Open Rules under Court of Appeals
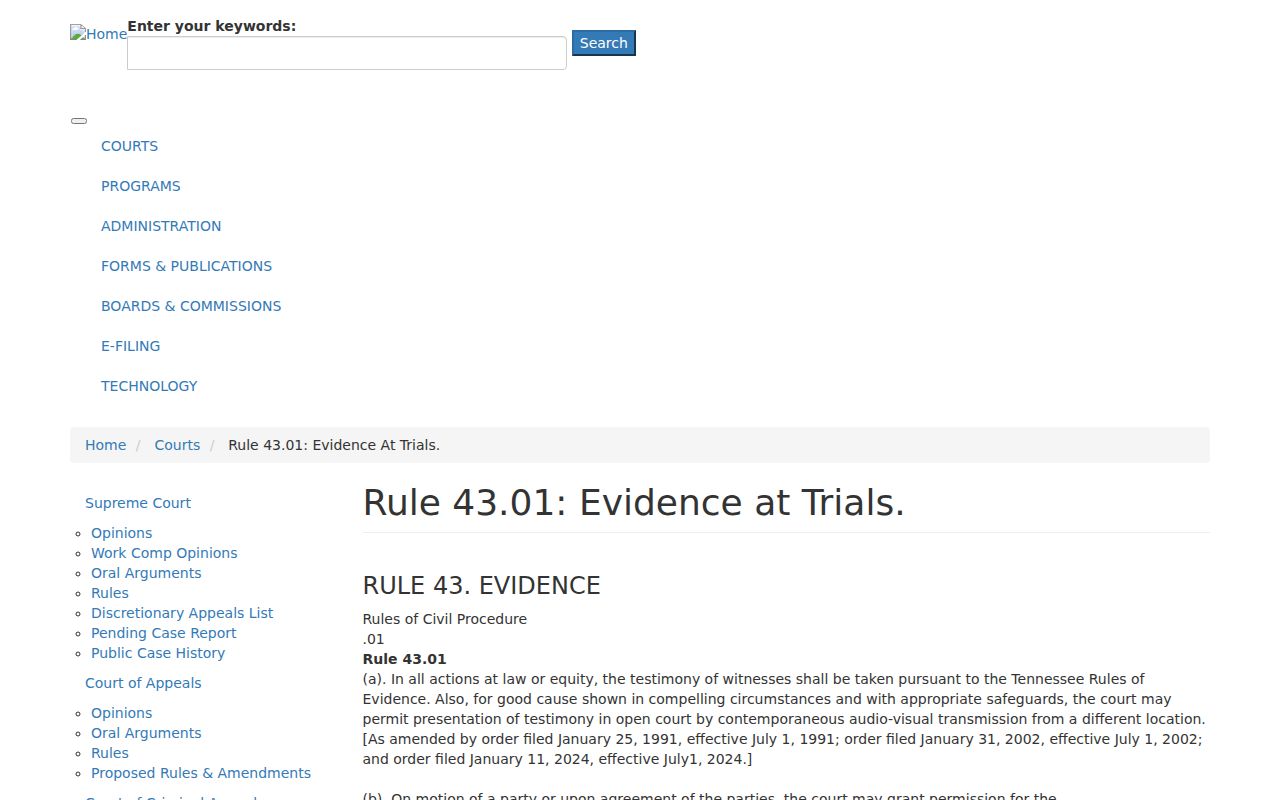This screenshot has height=800, width=1280. 110,753
